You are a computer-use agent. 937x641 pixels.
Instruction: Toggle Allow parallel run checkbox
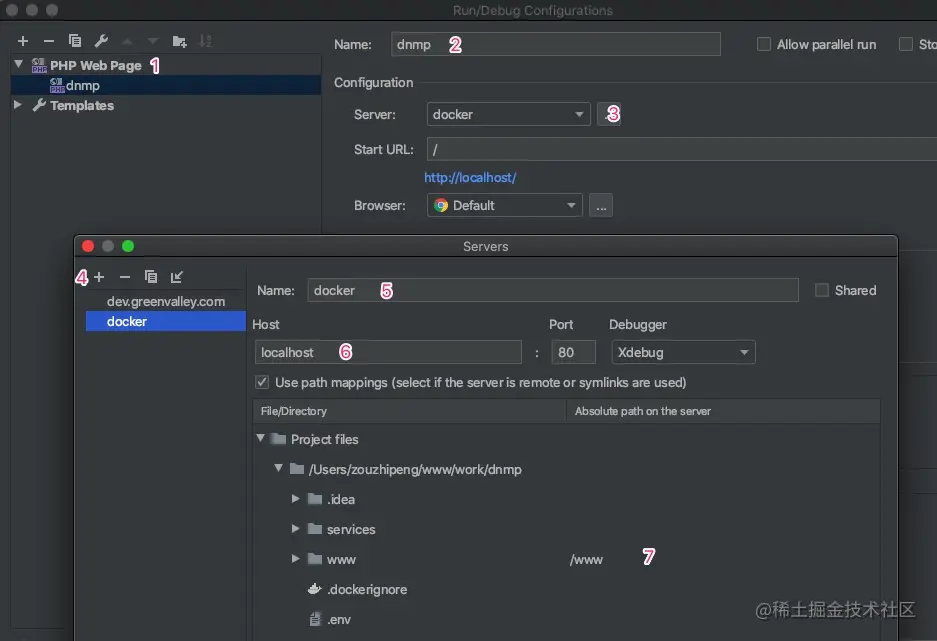764,44
